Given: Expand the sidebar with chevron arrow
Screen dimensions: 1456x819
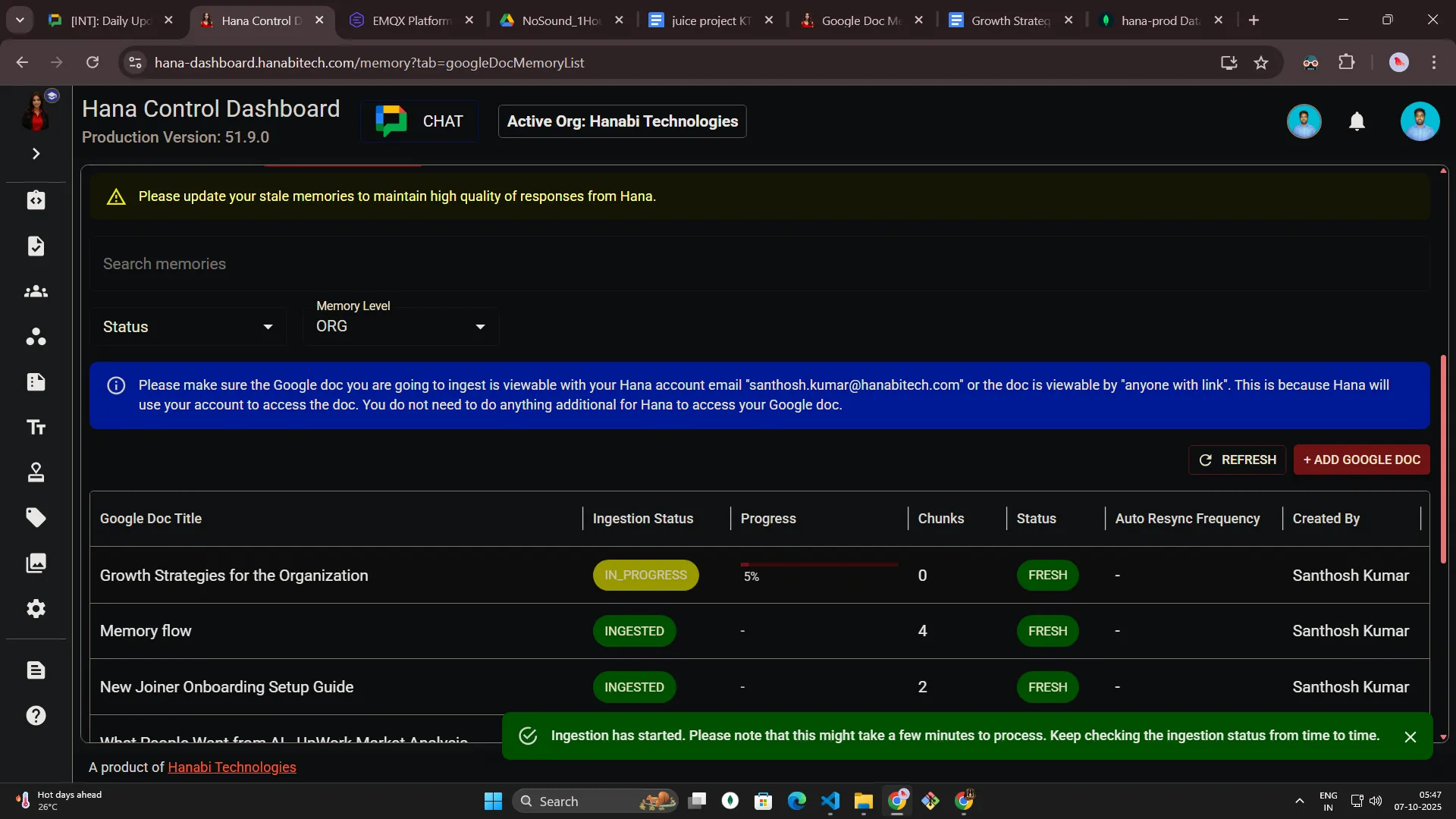Looking at the screenshot, I should click(x=36, y=154).
